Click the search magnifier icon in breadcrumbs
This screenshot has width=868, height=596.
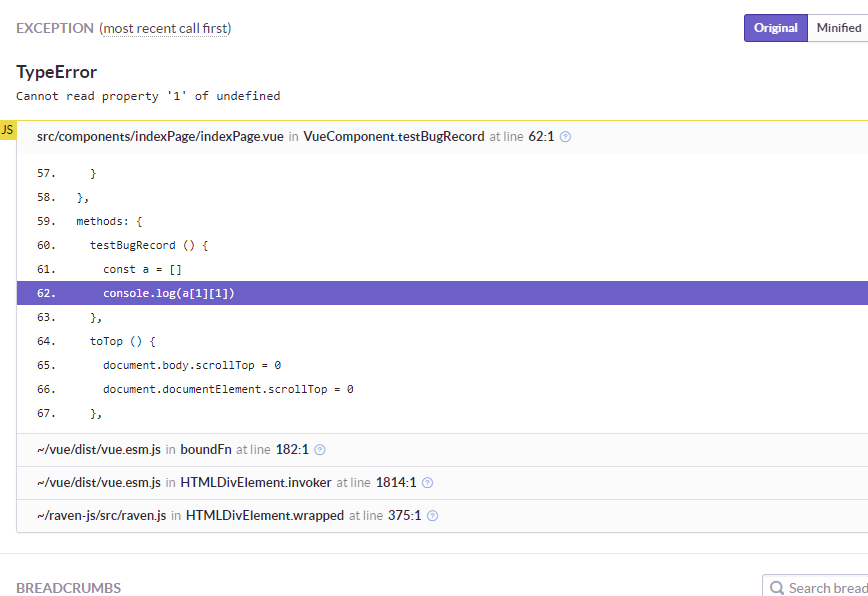point(777,588)
